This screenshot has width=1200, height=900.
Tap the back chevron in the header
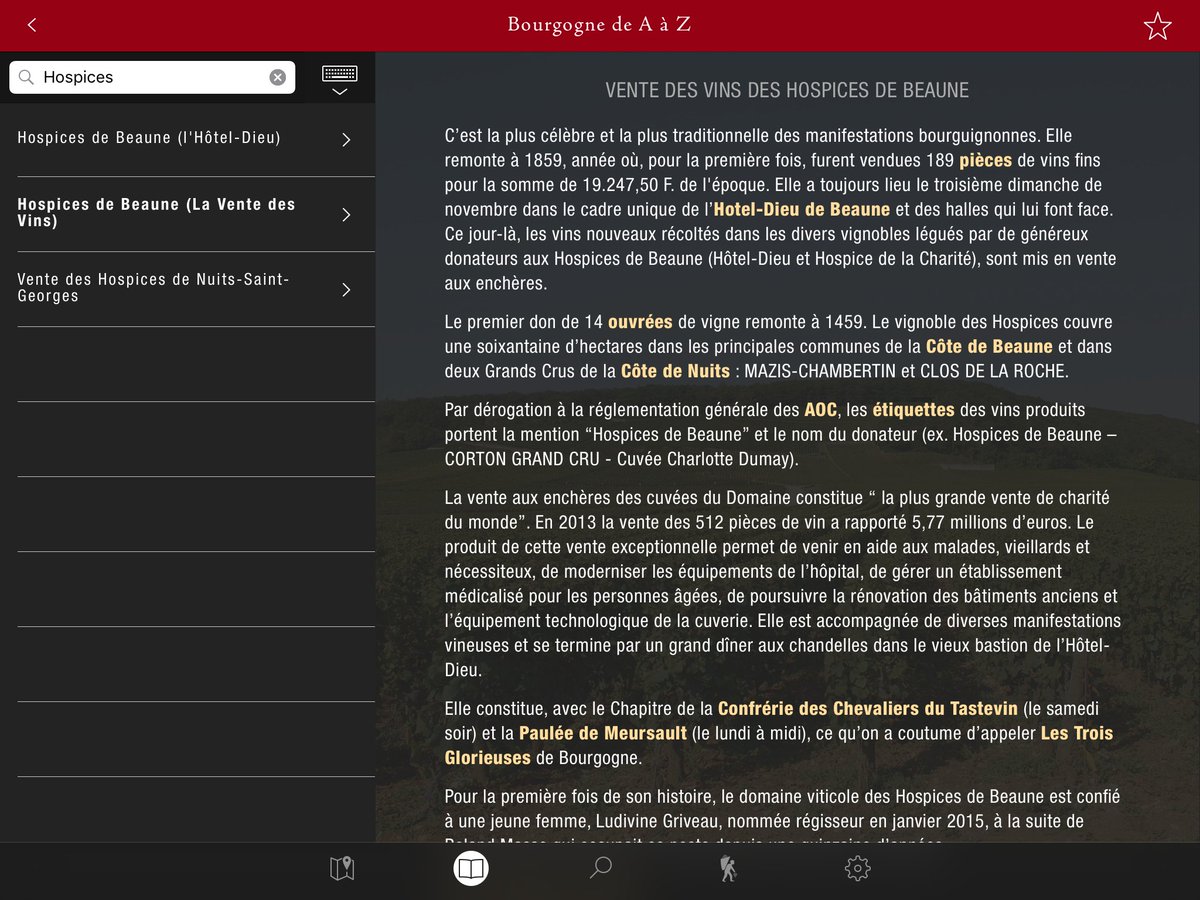[32, 24]
